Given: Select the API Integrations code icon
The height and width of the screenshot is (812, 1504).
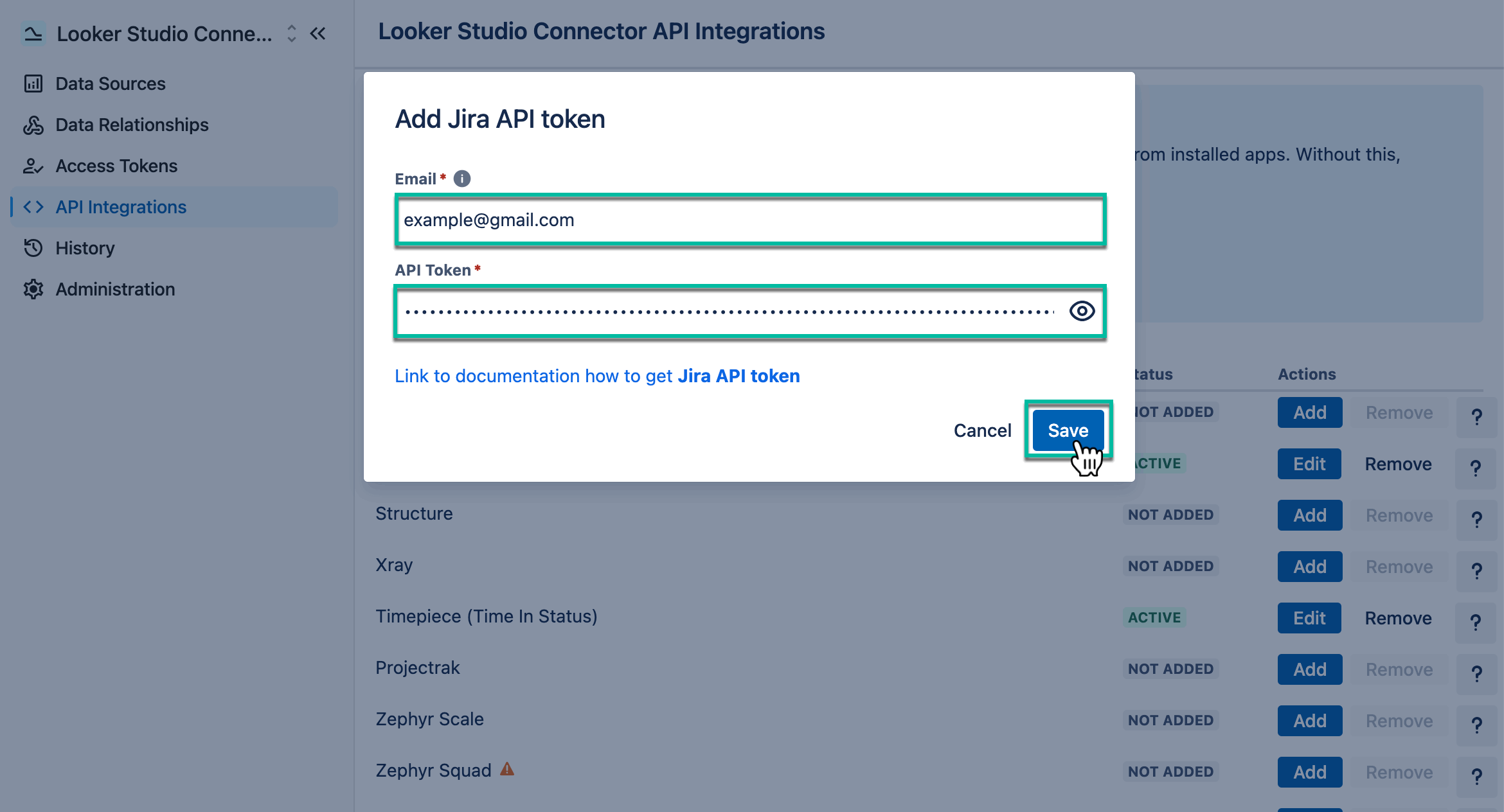Looking at the screenshot, I should pyautogui.click(x=33, y=207).
